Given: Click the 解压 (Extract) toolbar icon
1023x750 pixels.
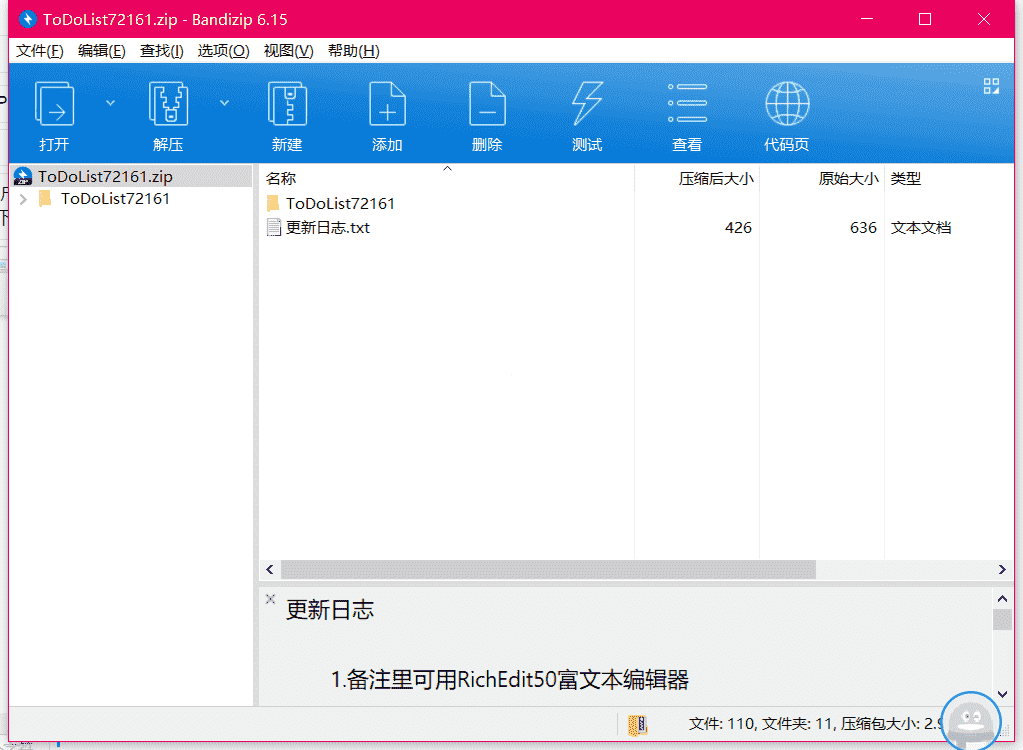Looking at the screenshot, I should point(168,104).
